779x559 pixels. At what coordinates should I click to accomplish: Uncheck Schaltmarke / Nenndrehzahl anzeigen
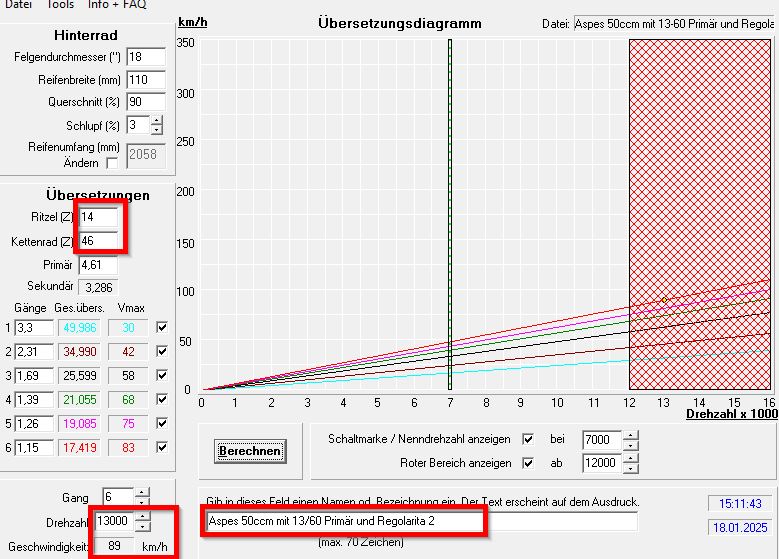528,439
